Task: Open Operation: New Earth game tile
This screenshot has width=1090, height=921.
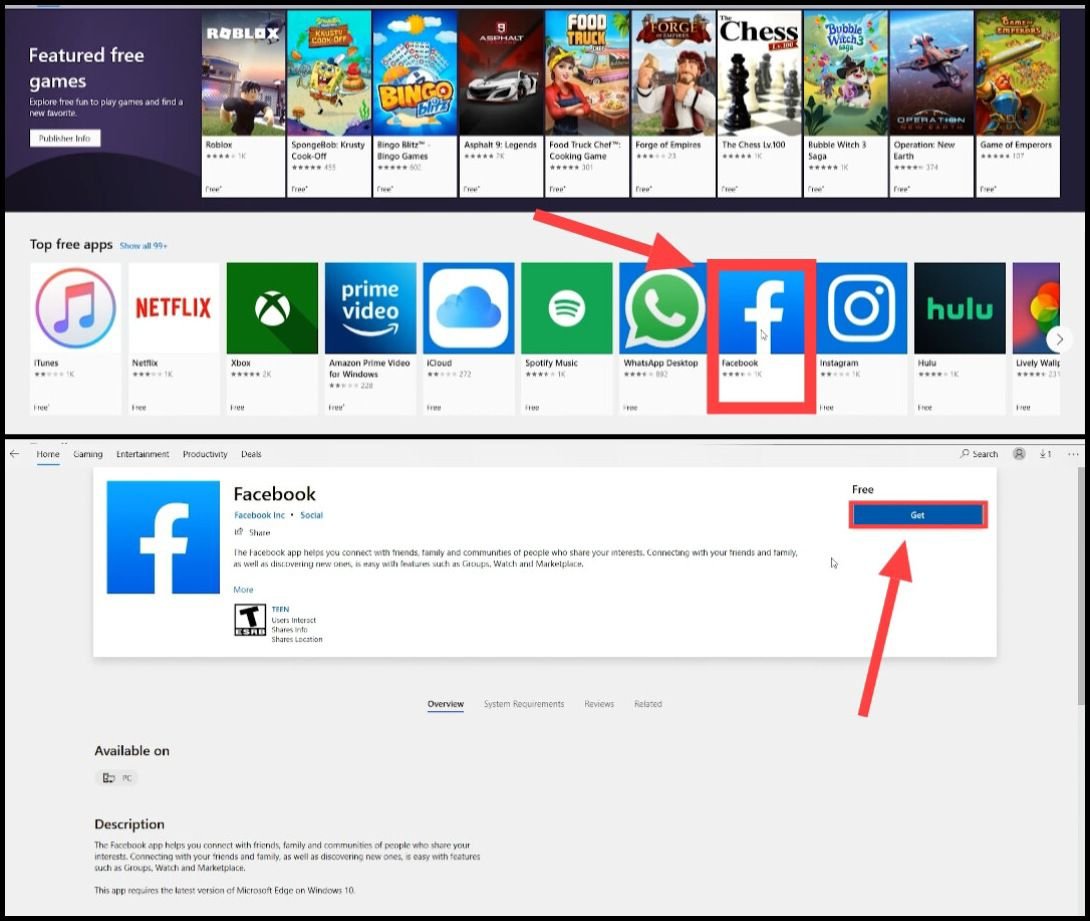Action: (932, 104)
